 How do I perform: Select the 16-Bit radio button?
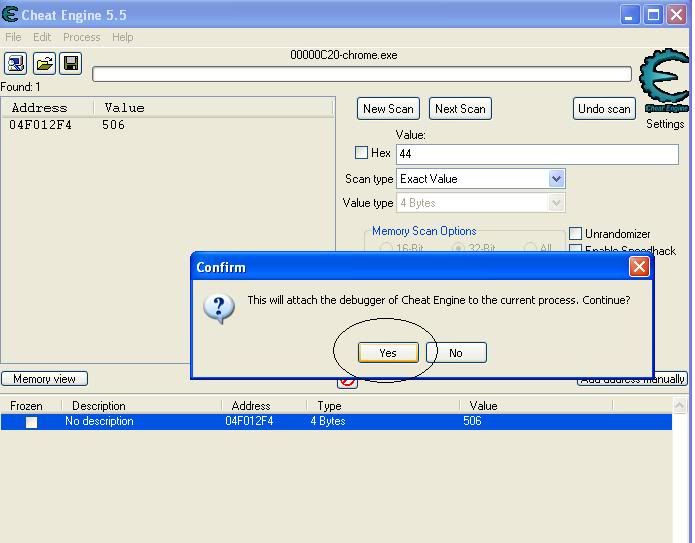pyautogui.click(x=386, y=248)
